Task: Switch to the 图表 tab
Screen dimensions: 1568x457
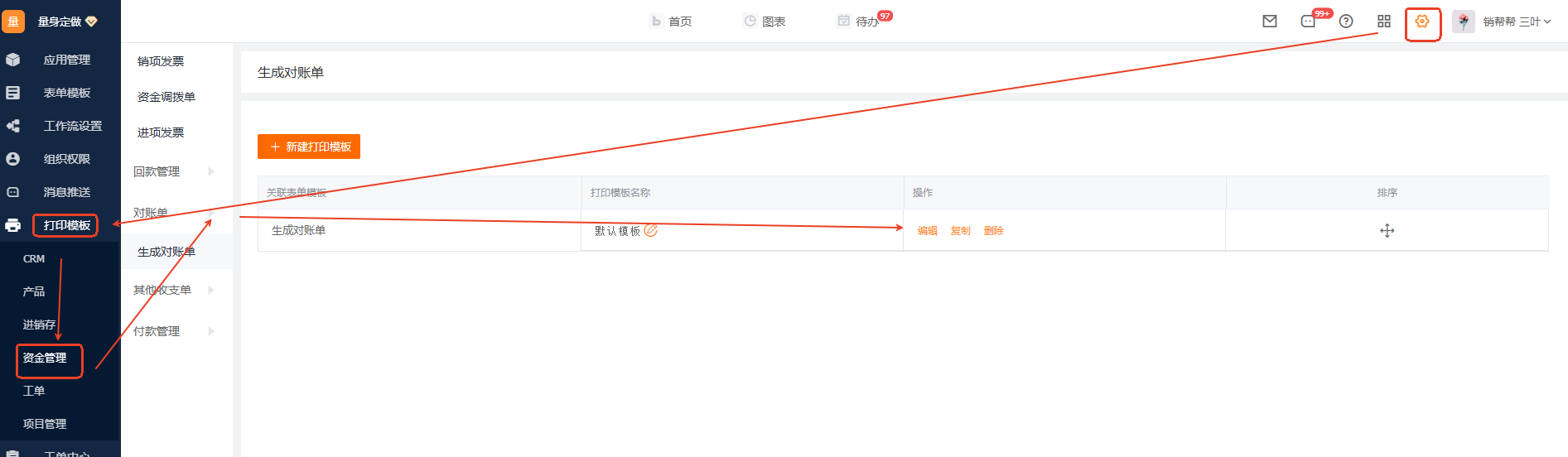Action: (x=765, y=22)
